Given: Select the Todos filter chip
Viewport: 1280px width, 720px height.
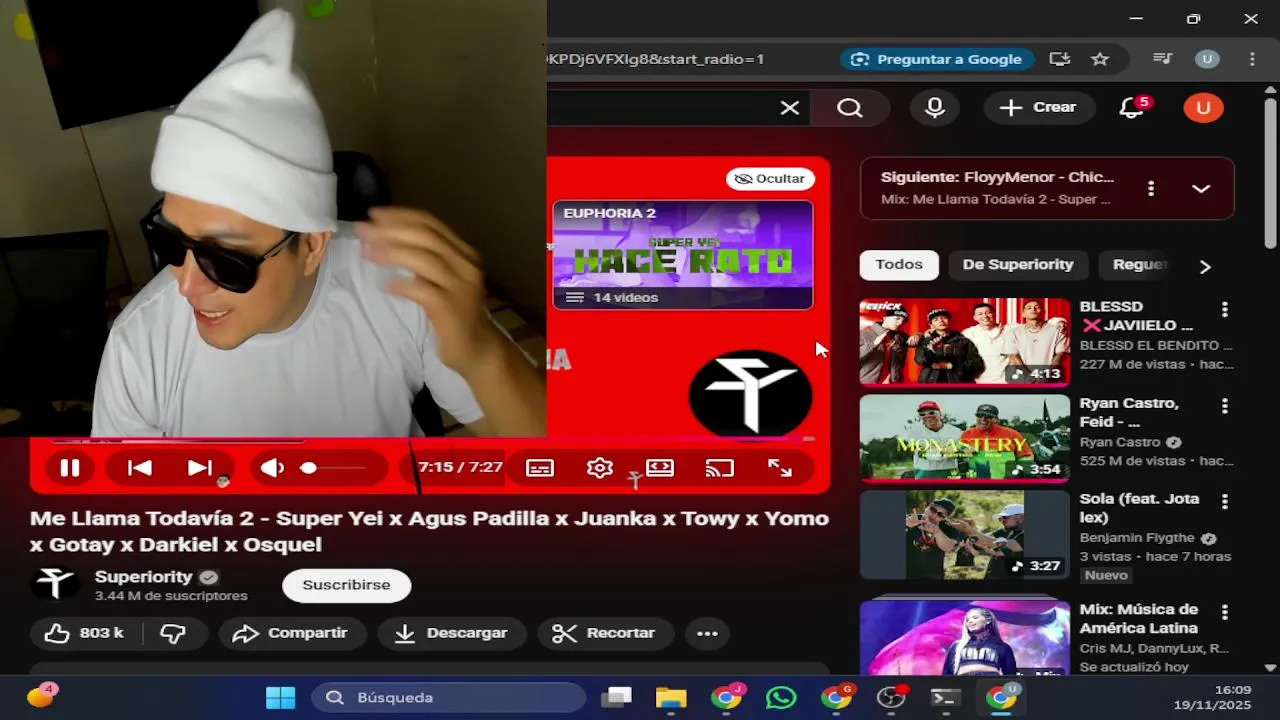Looking at the screenshot, I should pyautogui.click(x=899, y=265).
